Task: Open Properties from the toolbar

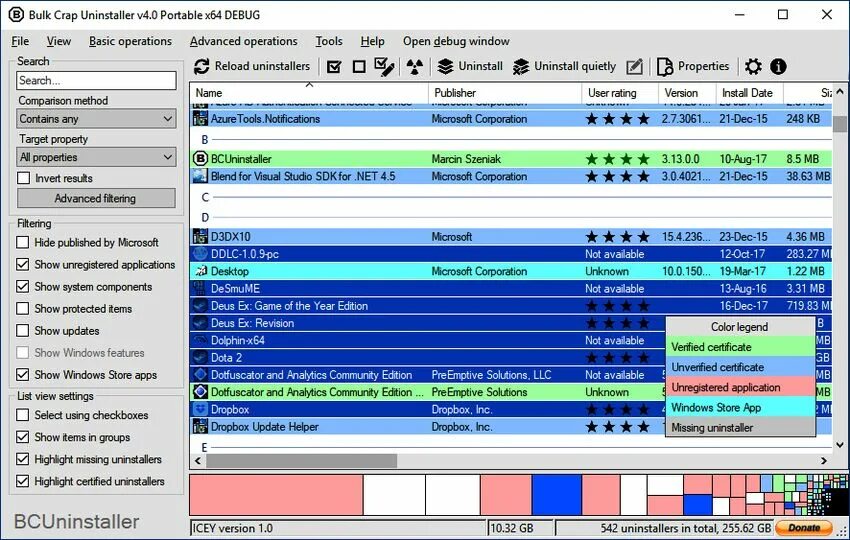Action: pos(693,67)
